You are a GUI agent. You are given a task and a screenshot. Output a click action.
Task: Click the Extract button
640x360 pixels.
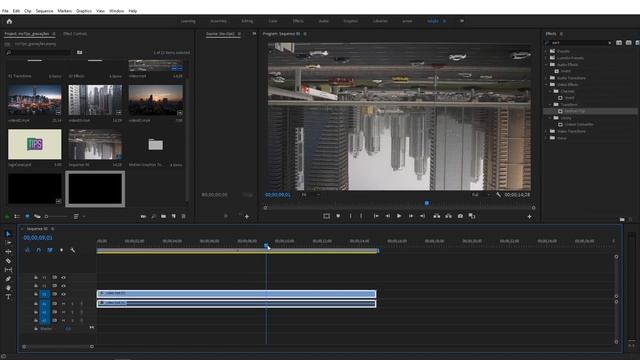pos(448,216)
